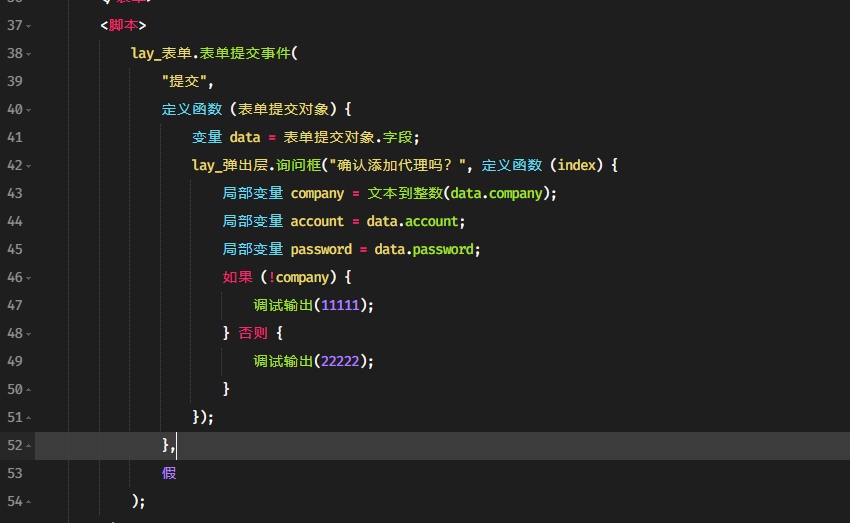This screenshot has width=850, height=523.
Task: Click the number 11111
Action: click(x=340, y=305)
